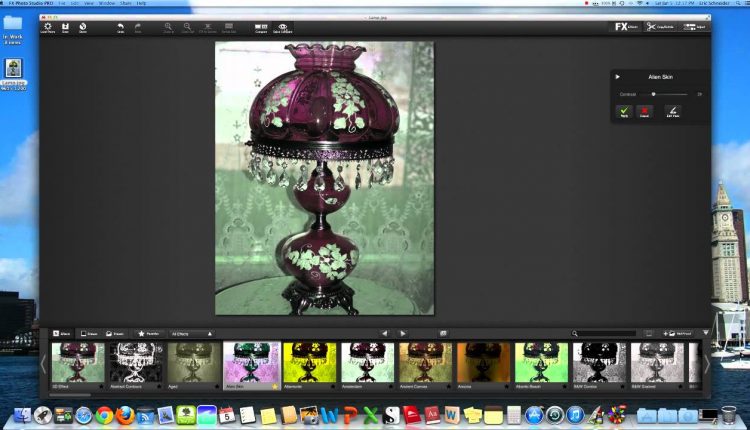Open Firefox from the Dock
The width and height of the screenshot is (750, 430).
click(x=125, y=415)
